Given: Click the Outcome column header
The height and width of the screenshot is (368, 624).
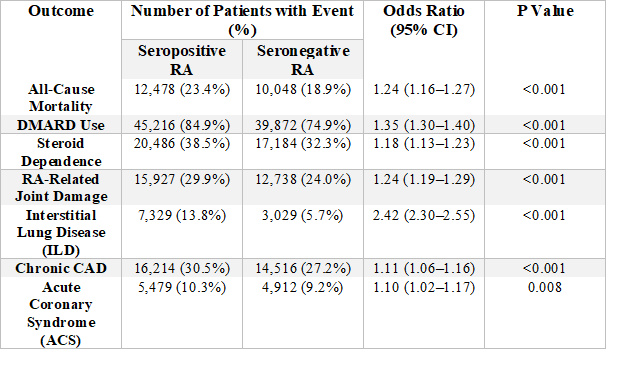Looking at the screenshot, I should click(61, 11).
